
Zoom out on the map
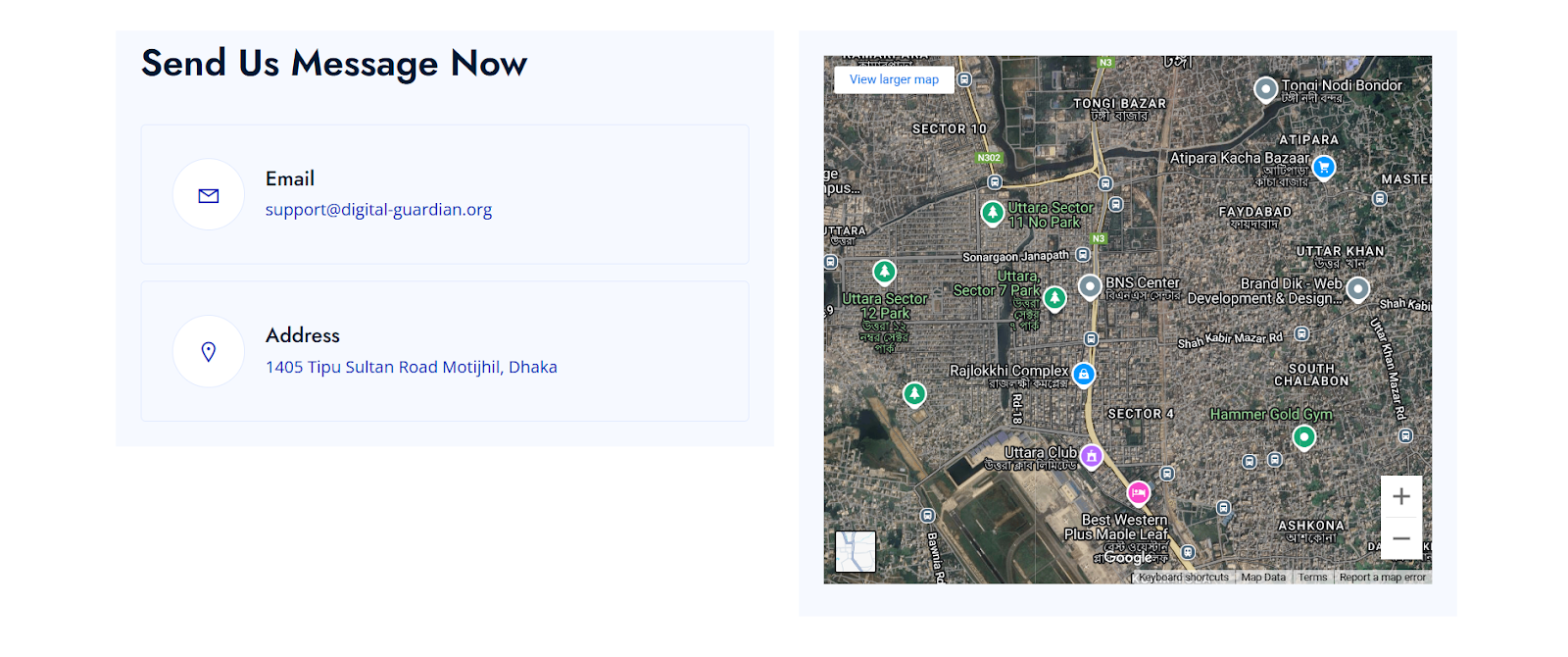coord(1401,538)
